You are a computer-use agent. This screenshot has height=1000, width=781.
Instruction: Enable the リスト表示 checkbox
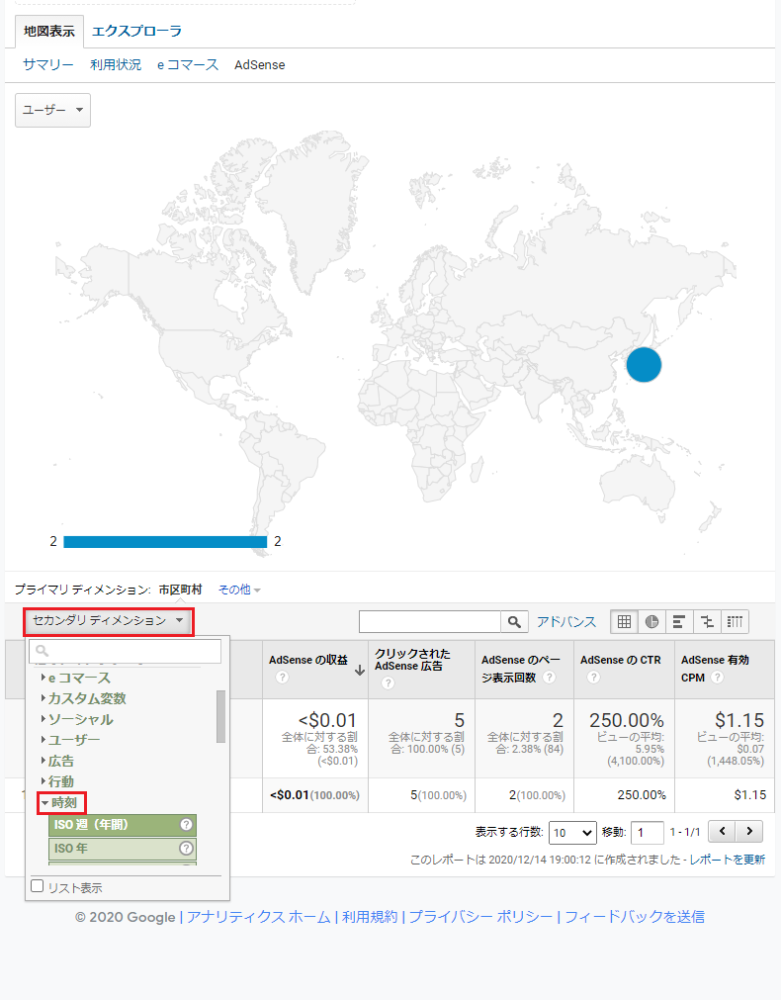(x=38, y=886)
